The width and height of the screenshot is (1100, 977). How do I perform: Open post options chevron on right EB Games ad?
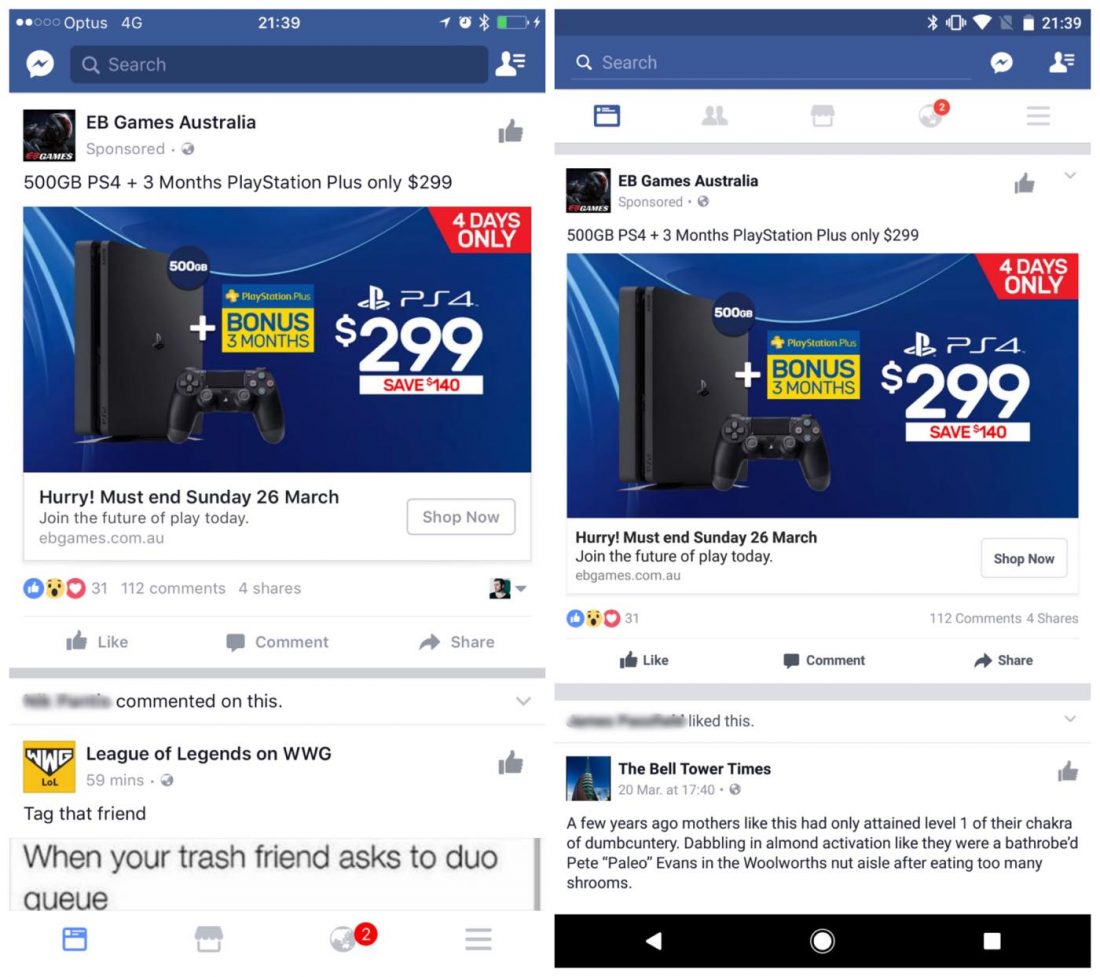tap(1070, 175)
